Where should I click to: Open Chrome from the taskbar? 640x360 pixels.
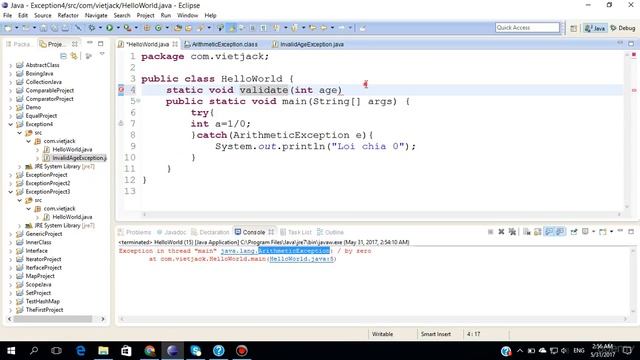149,351
